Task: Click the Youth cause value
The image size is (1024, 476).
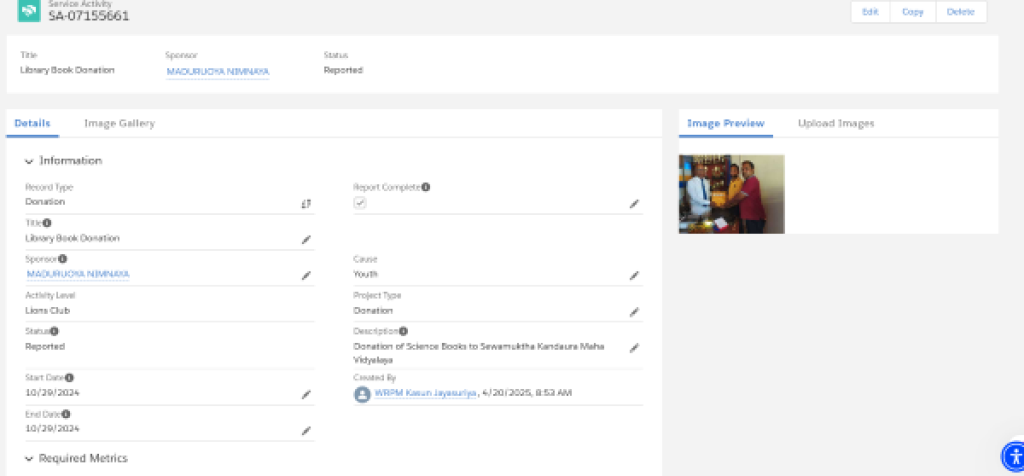Action: click(x=365, y=275)
